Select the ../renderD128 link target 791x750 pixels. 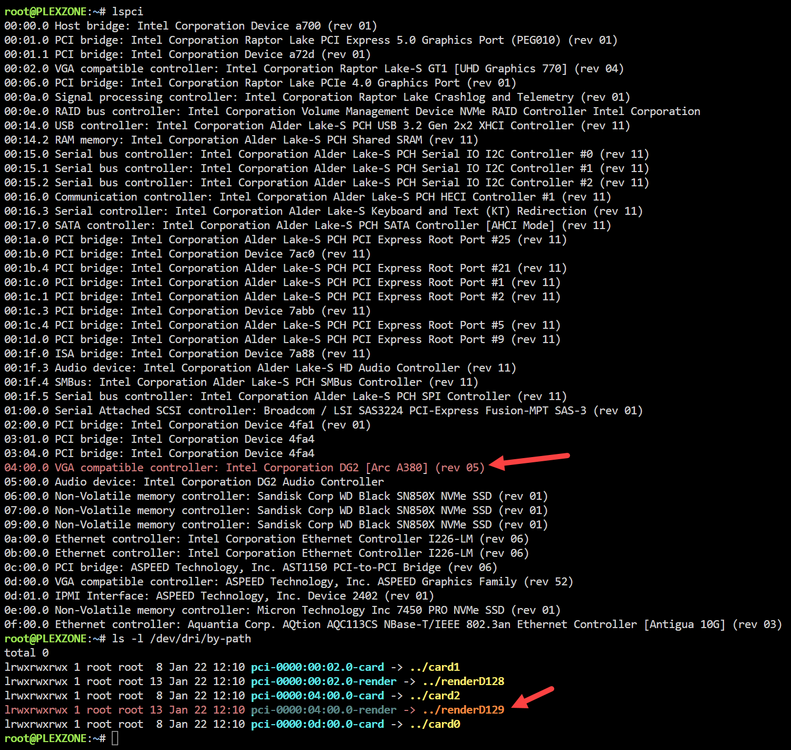coord(464,681)
